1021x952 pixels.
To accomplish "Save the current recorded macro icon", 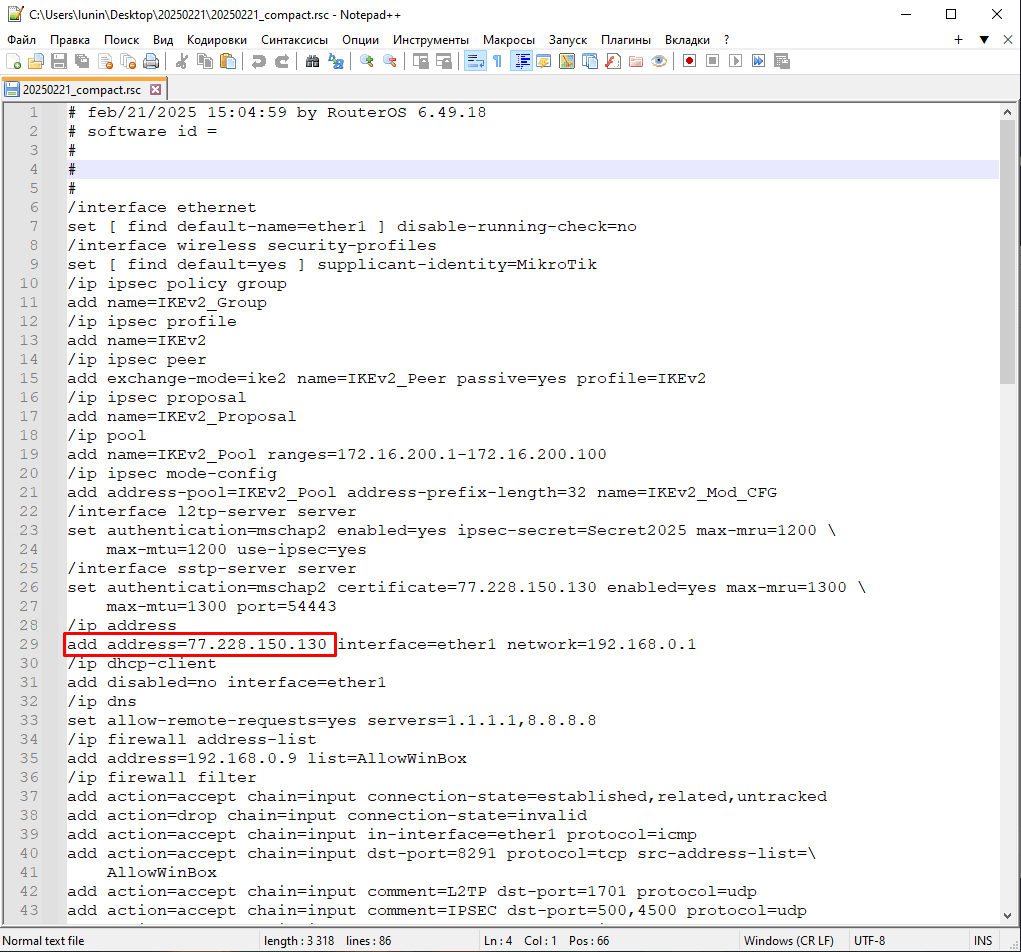I will click(782, 61).
